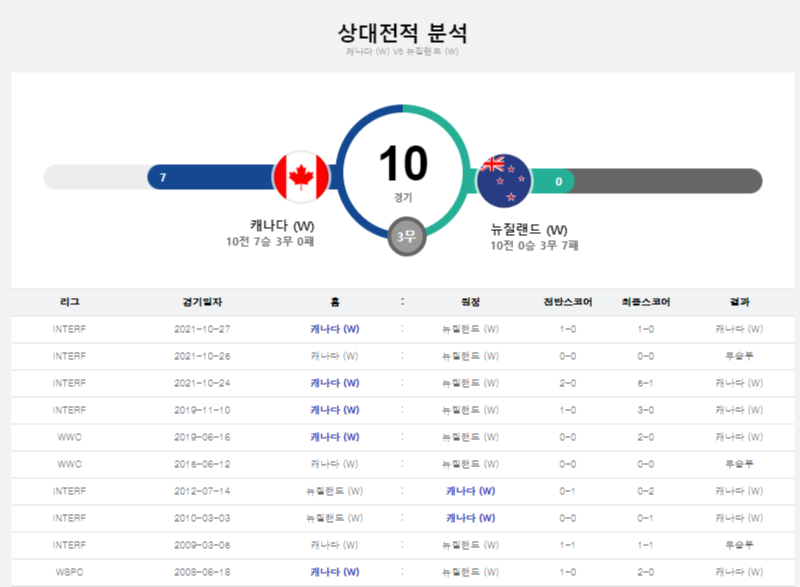Click the 최종스코어 column header

coord(646,302)
